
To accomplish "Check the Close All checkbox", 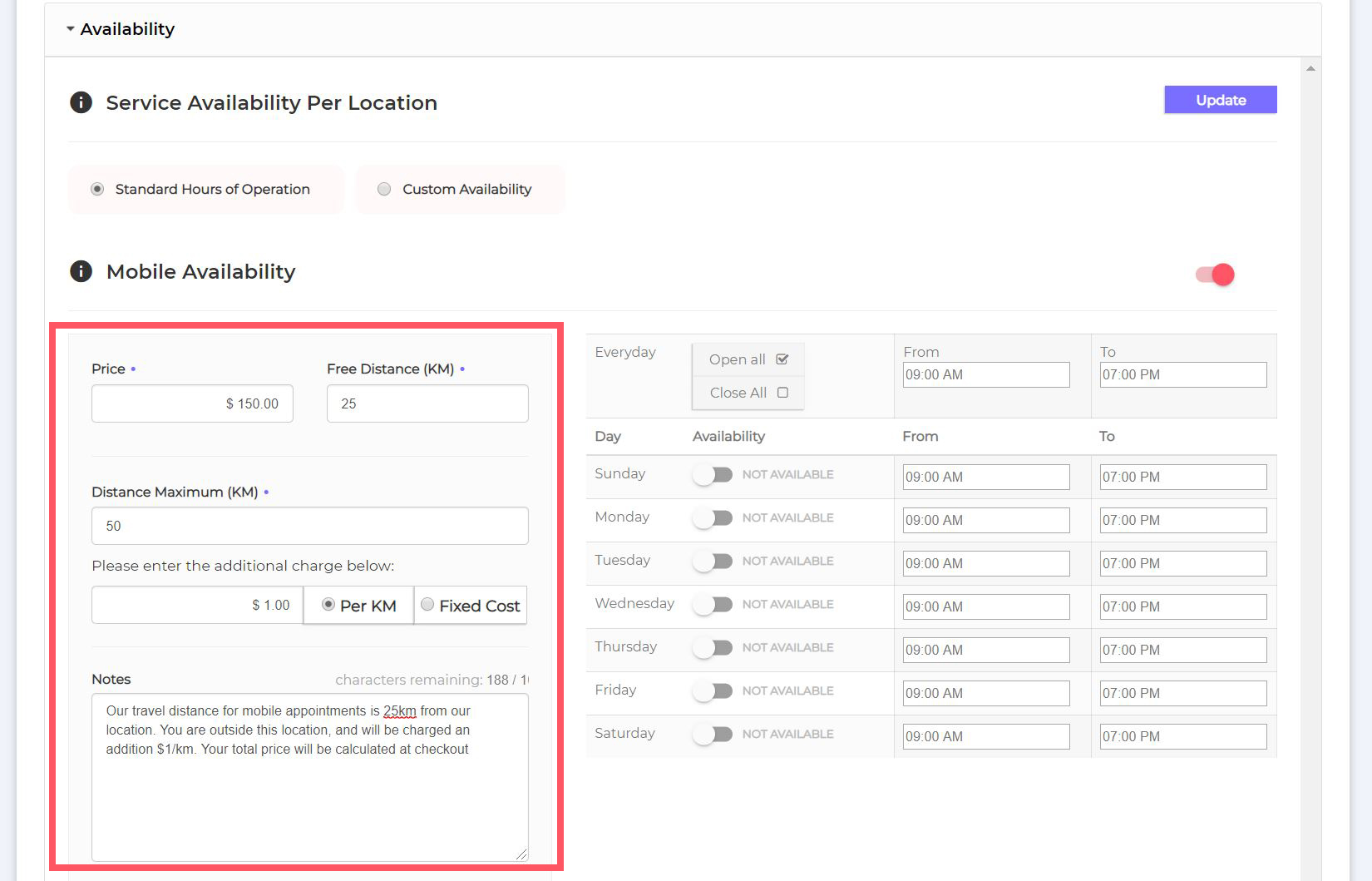I will pyautogui.click(x=782, y=393).
